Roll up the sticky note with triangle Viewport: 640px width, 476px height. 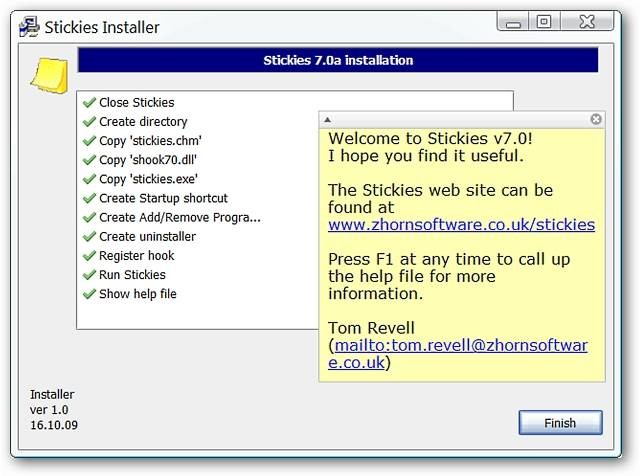click(327, 120)
